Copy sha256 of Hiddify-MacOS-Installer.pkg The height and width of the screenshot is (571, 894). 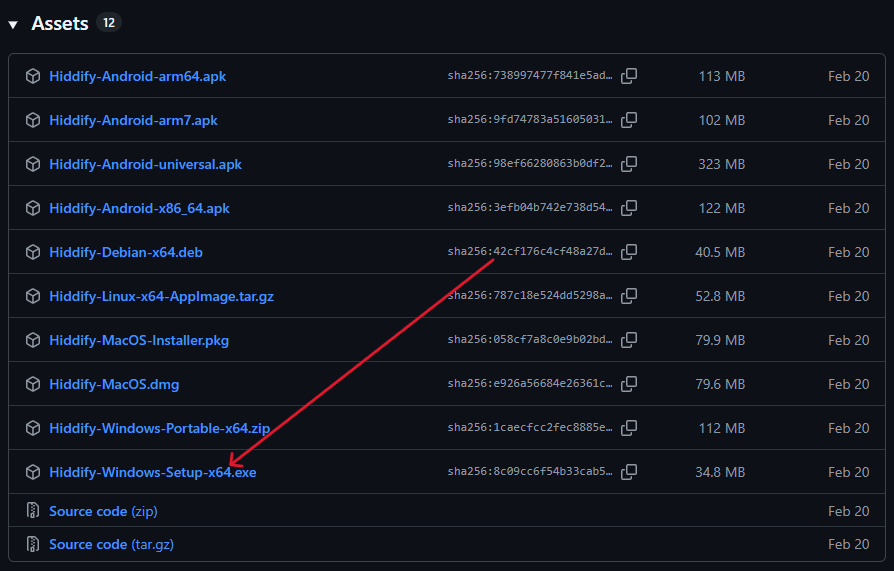click(629, 339)
